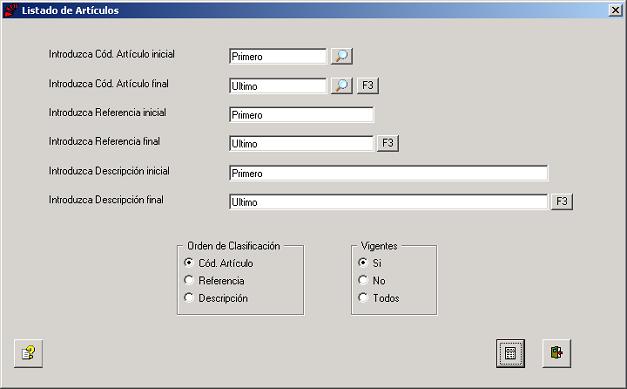
Task: Exit the dialog using the door icon
Action: 557,353
